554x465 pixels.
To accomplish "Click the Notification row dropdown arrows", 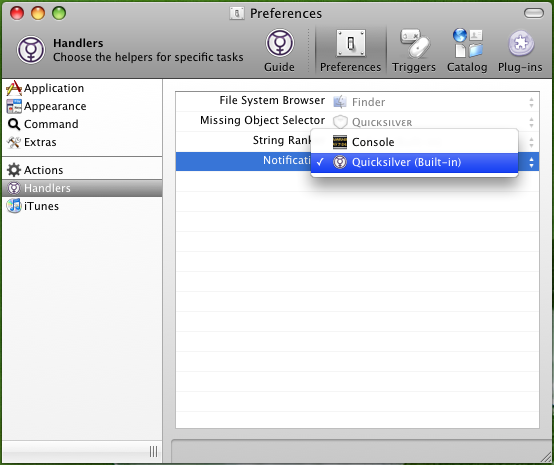I will click(x=531, y=163).
